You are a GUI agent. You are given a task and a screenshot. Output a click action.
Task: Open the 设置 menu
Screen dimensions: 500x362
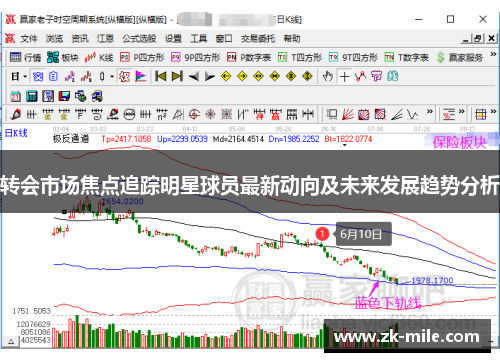pyautogui.click(x=173, y=39)
